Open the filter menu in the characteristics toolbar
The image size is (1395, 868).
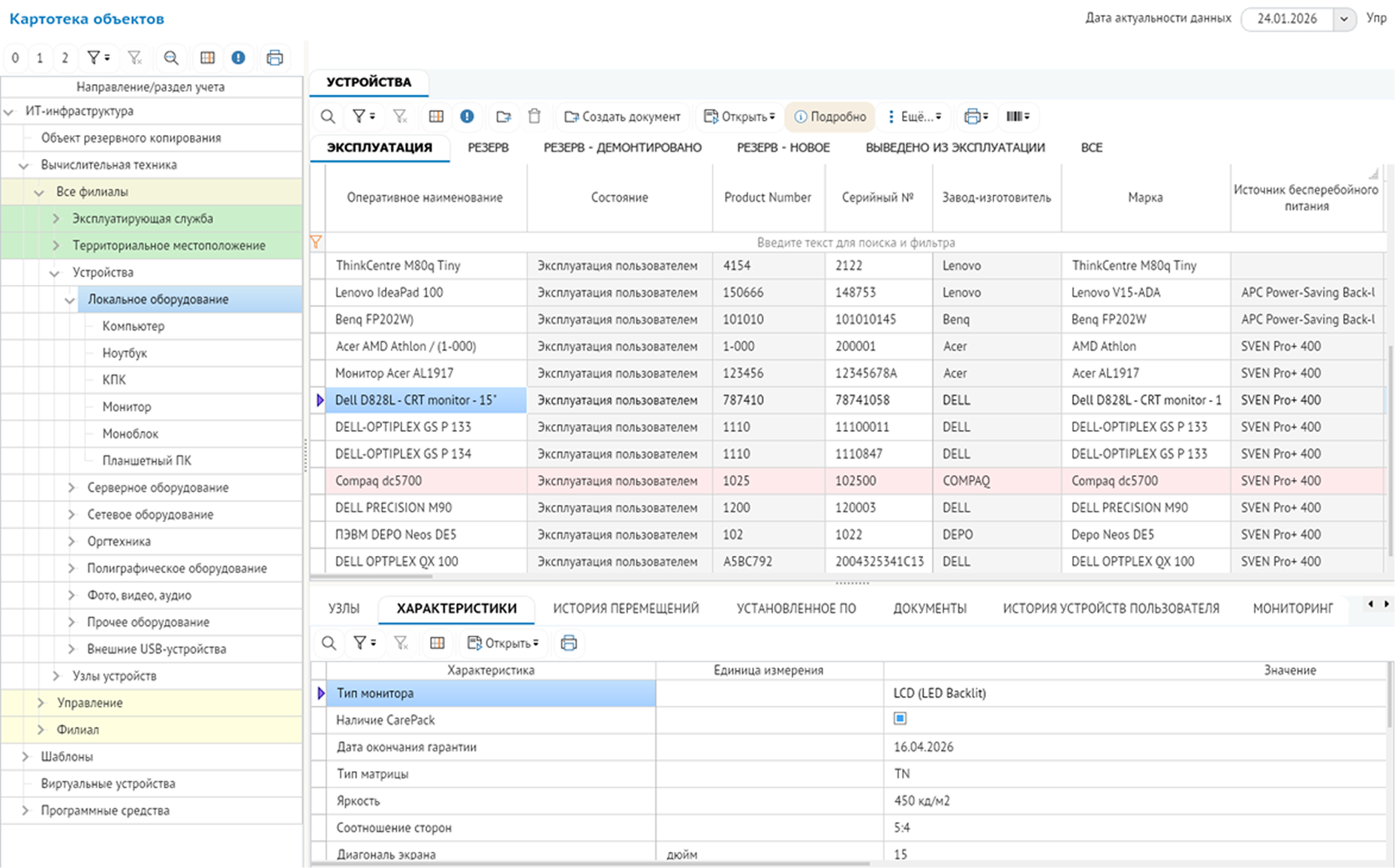365,643
